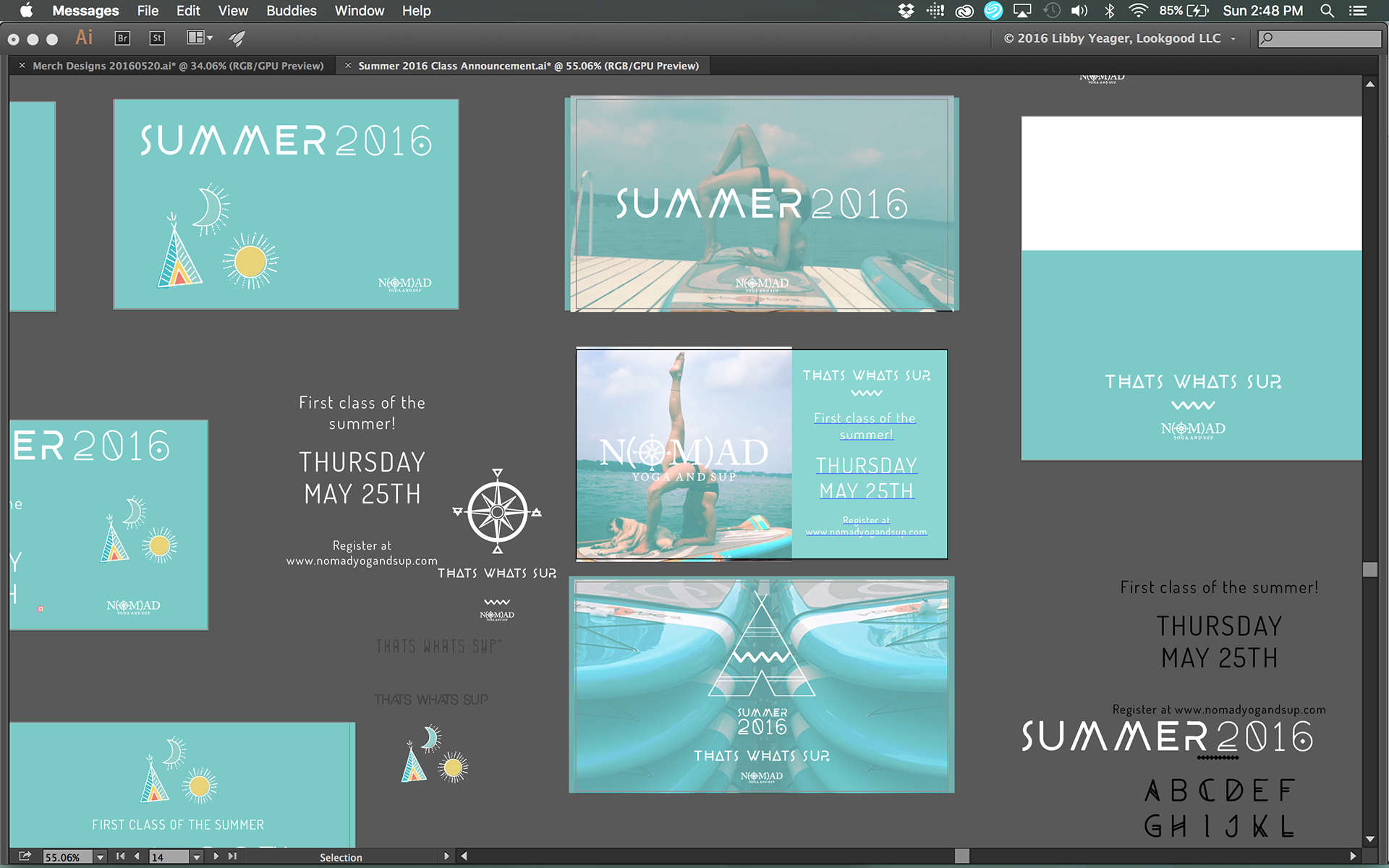Open the Buddies menu
Image resolution: width=1389 pixels, height=868 pixels.
(291, 11)
